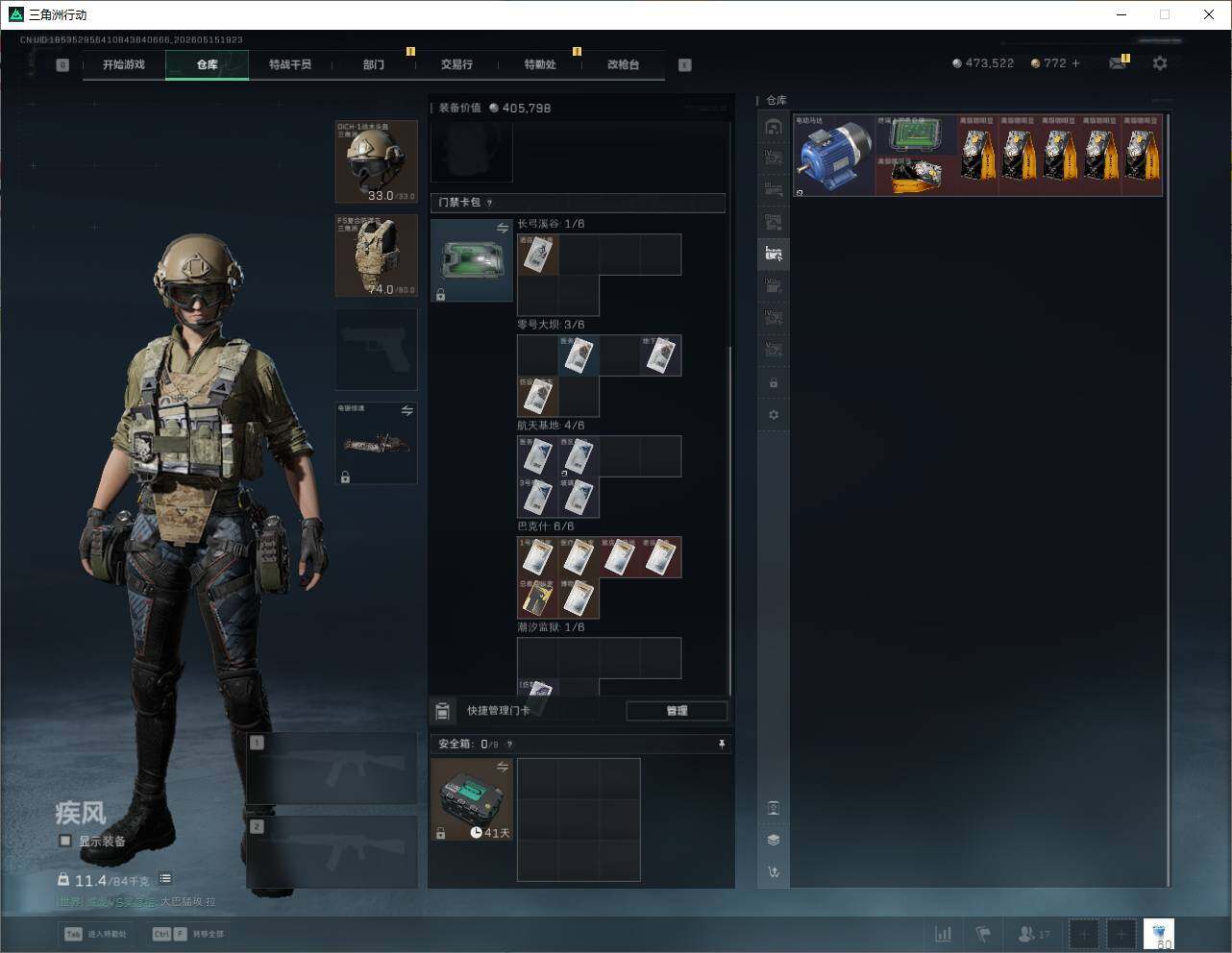
Task: Switch to the 特战干员 tab
Action: [290, 64]
